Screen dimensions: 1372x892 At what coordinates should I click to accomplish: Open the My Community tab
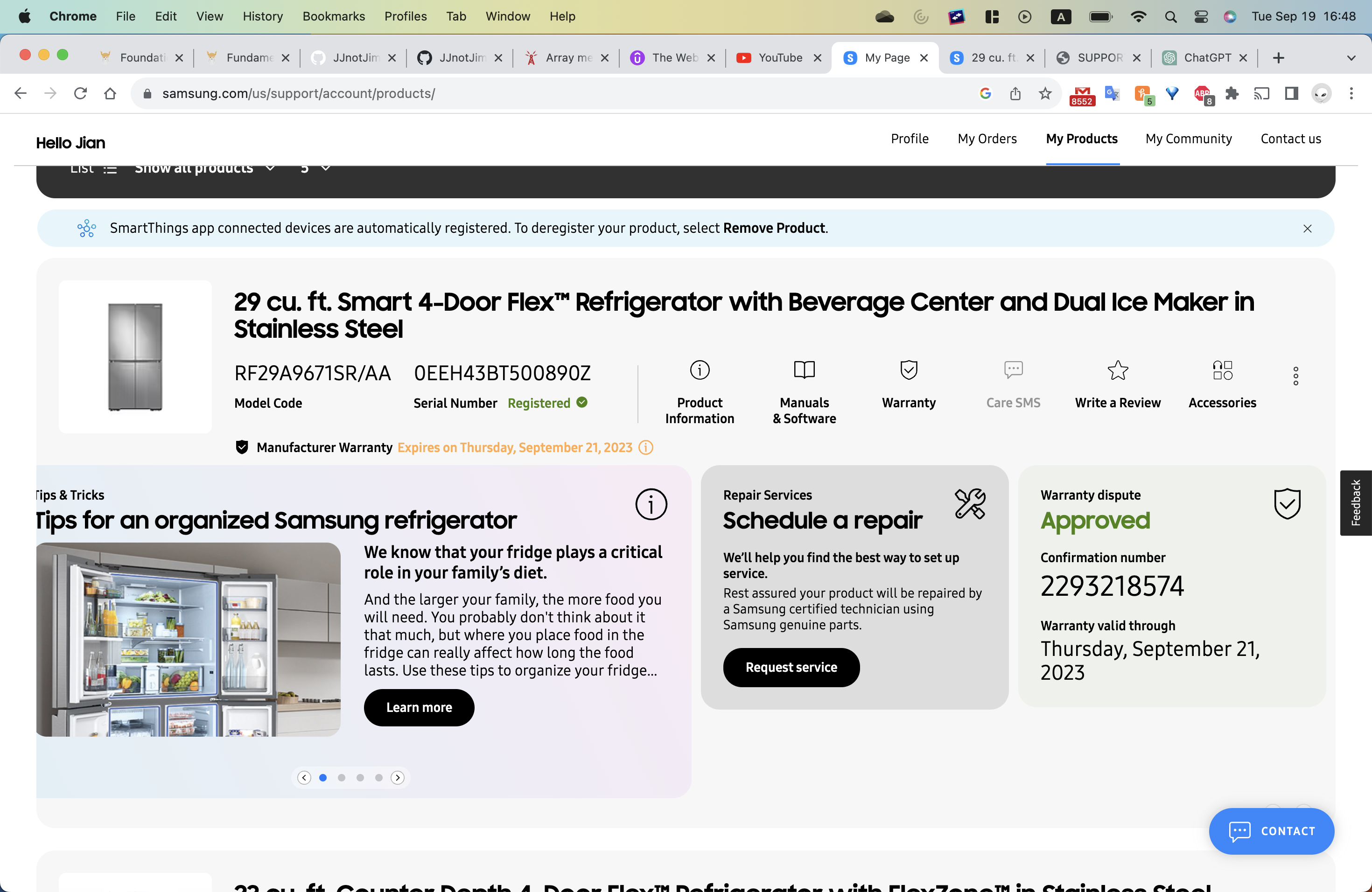coord(1188,139)
